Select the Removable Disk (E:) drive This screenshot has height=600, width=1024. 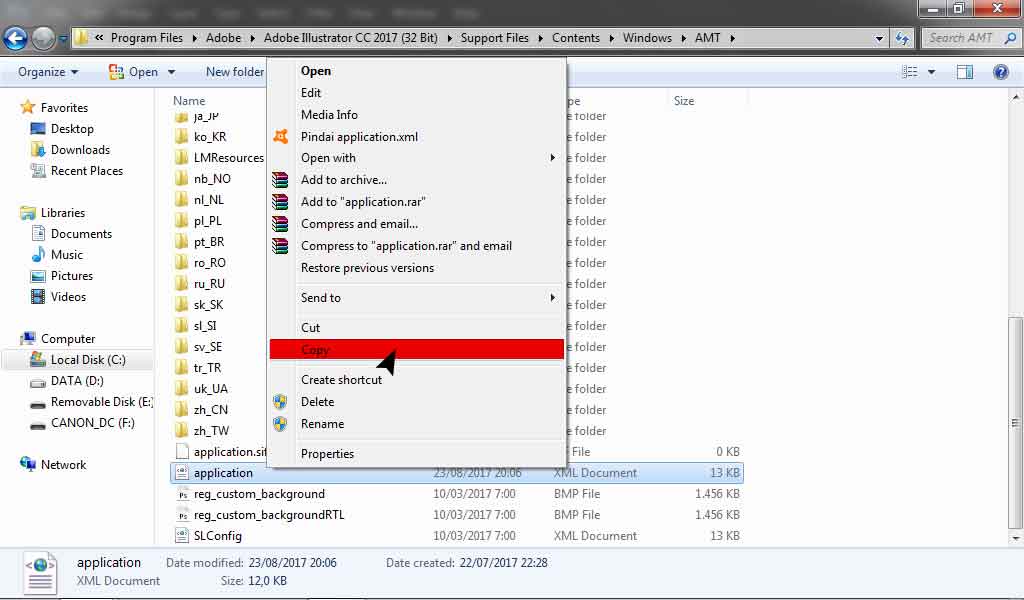pyautogui.click(x=91, y=402)
